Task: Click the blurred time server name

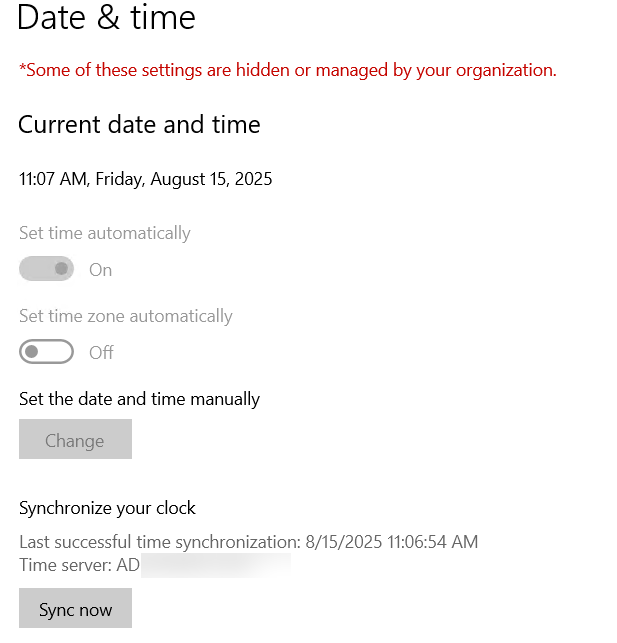Action: (x=215, y=566)
